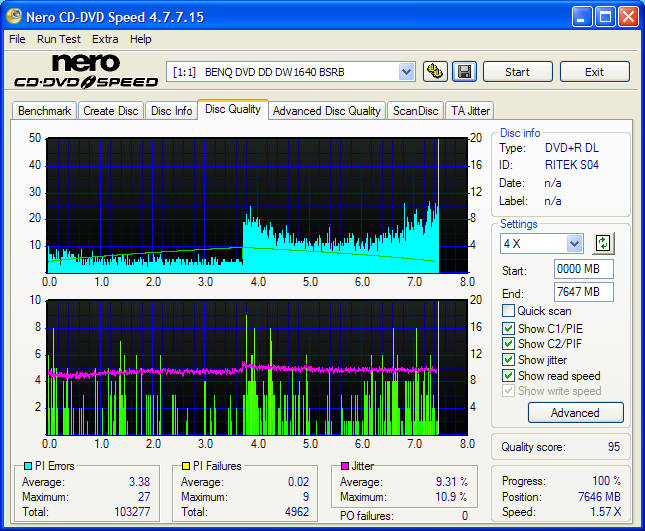Screen dimensions: 645x531
Task: Disable Show read speed checkbox
Action: (508, 376)
